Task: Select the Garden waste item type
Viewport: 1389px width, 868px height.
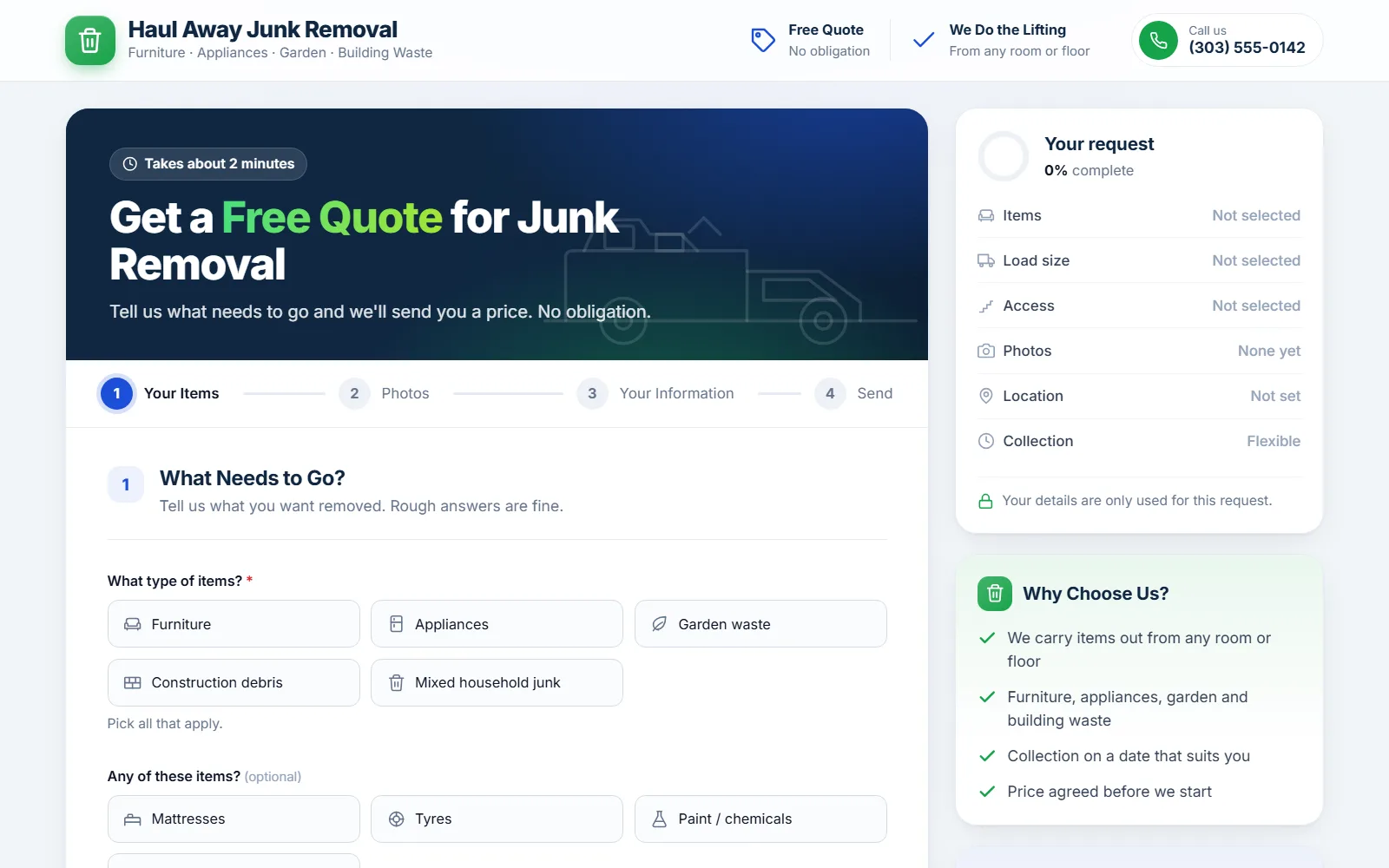Action: tap(760, 624)
